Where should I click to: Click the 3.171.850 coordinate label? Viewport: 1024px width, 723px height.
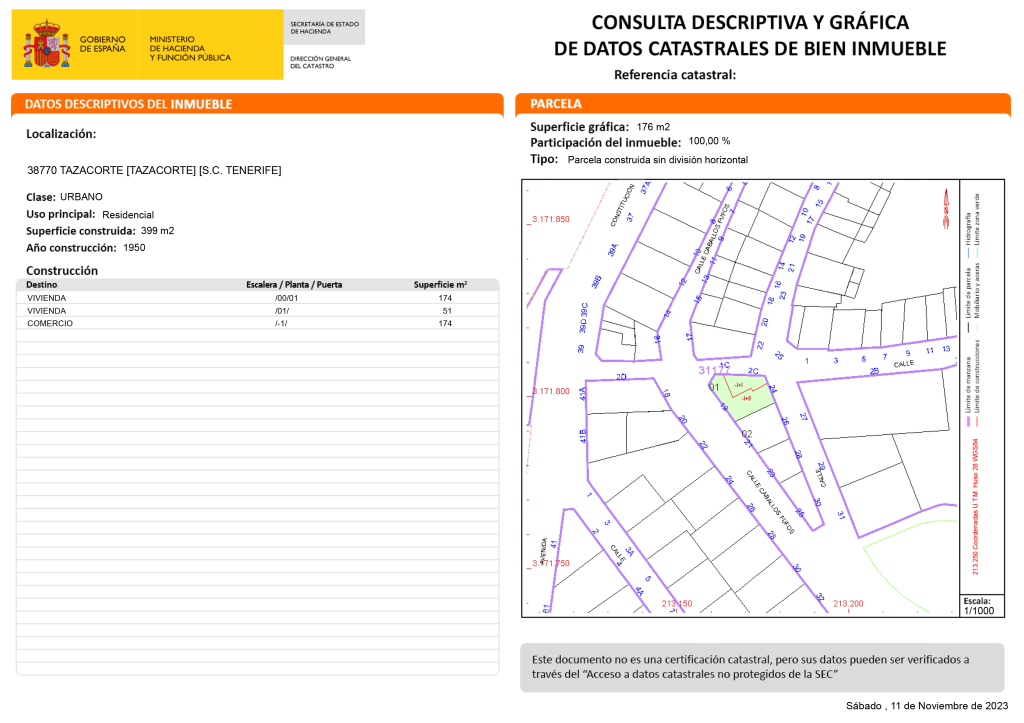pos(550,219)
